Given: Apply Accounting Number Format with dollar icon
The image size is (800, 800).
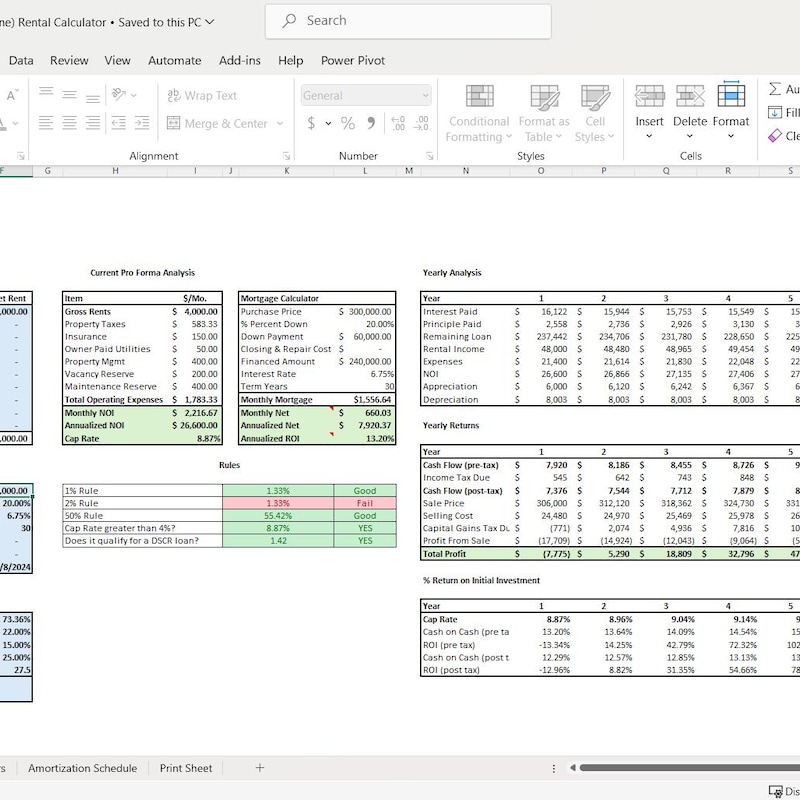Looking at the screenshot, I should tap(311, 122).
